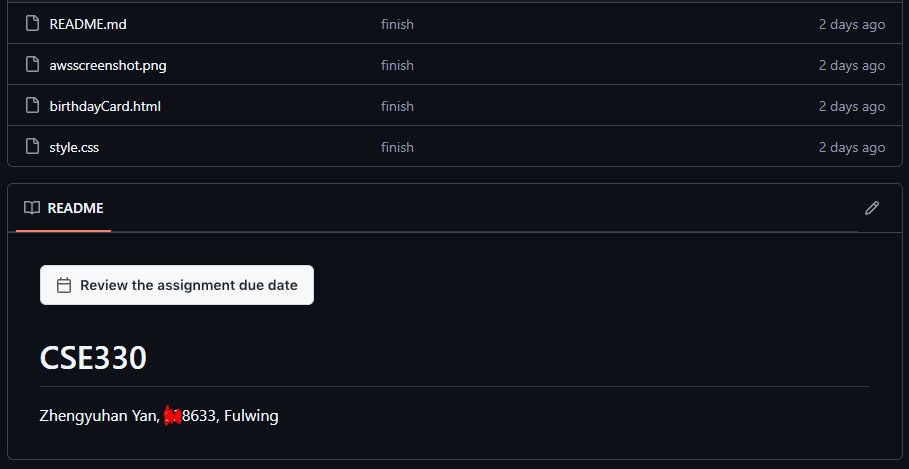The height and width of the screenshot is (469, 909).
Task: Click the 2 days ago timestamp for README.md
Action: 852,24
